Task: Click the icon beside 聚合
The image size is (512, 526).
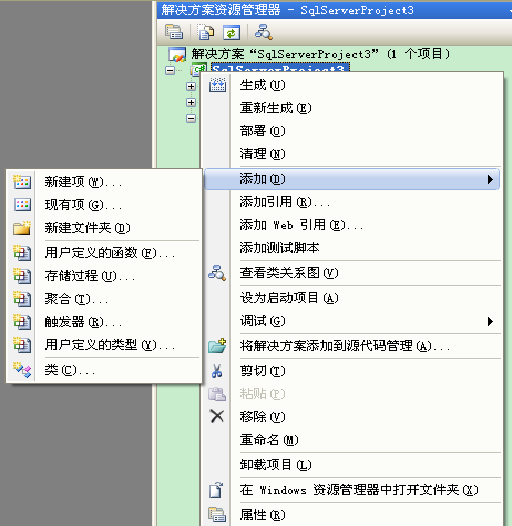Action: [x=22, y=299]
